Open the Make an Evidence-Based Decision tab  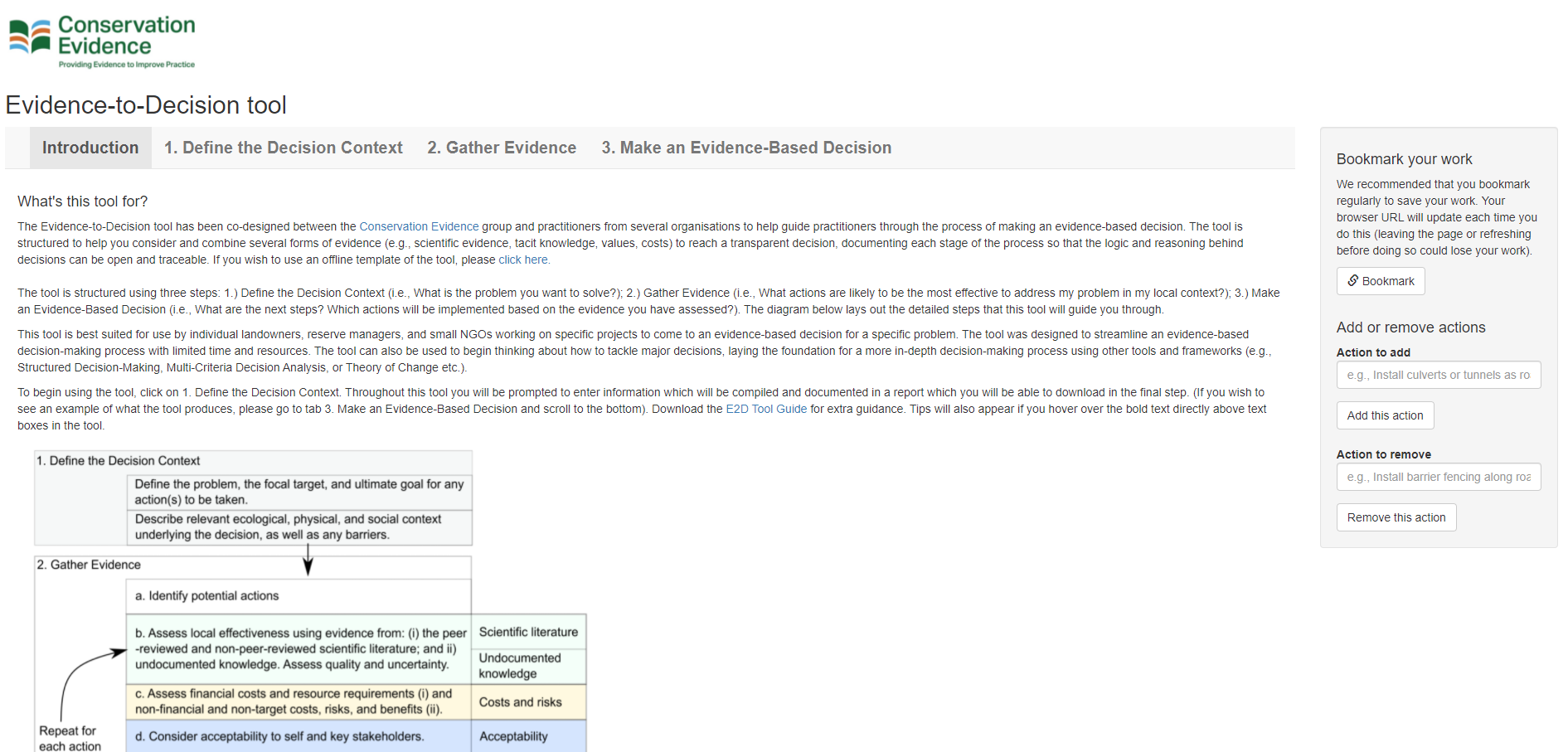[745, 148]
